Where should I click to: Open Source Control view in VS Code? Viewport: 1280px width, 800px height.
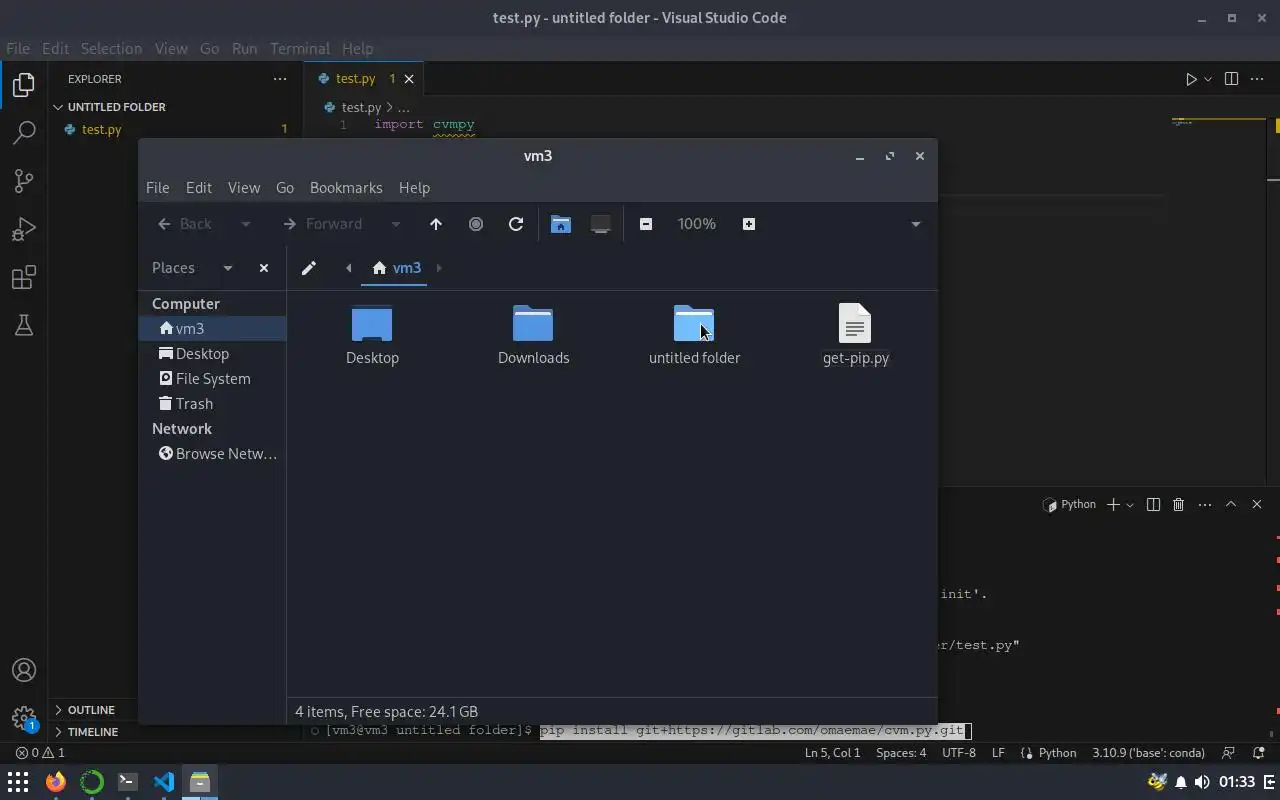24,180
